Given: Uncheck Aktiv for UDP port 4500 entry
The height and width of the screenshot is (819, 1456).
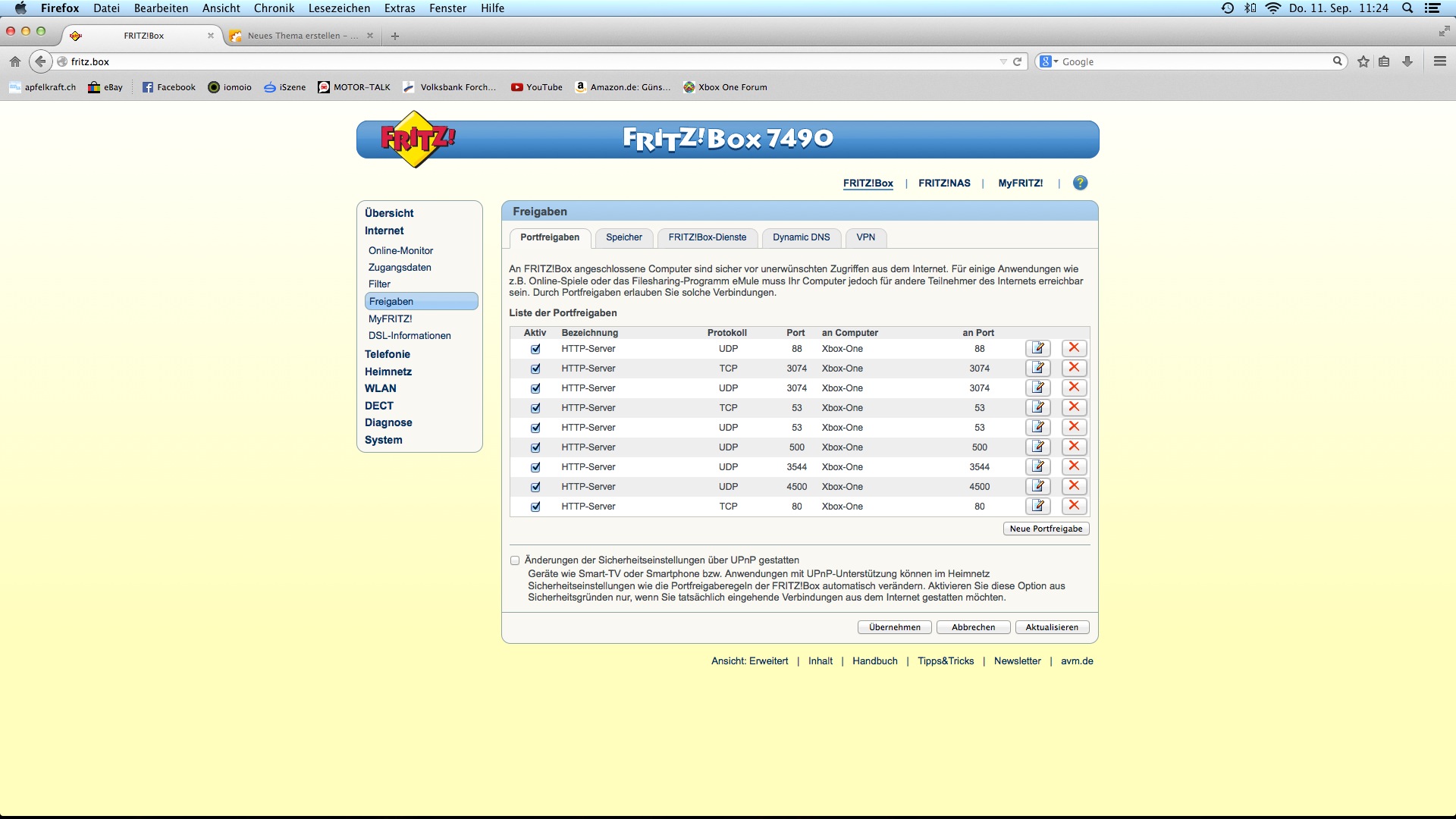Looking at the screenshot, I should point(535,487).
